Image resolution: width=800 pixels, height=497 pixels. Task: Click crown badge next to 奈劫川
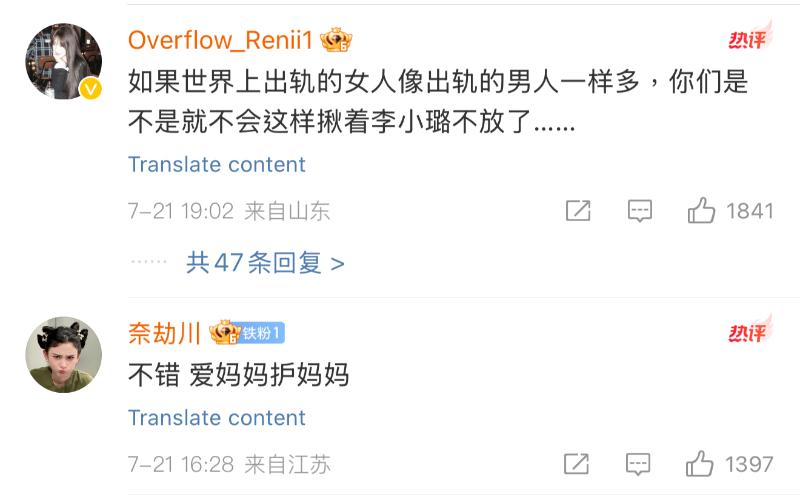coord(224,333)
